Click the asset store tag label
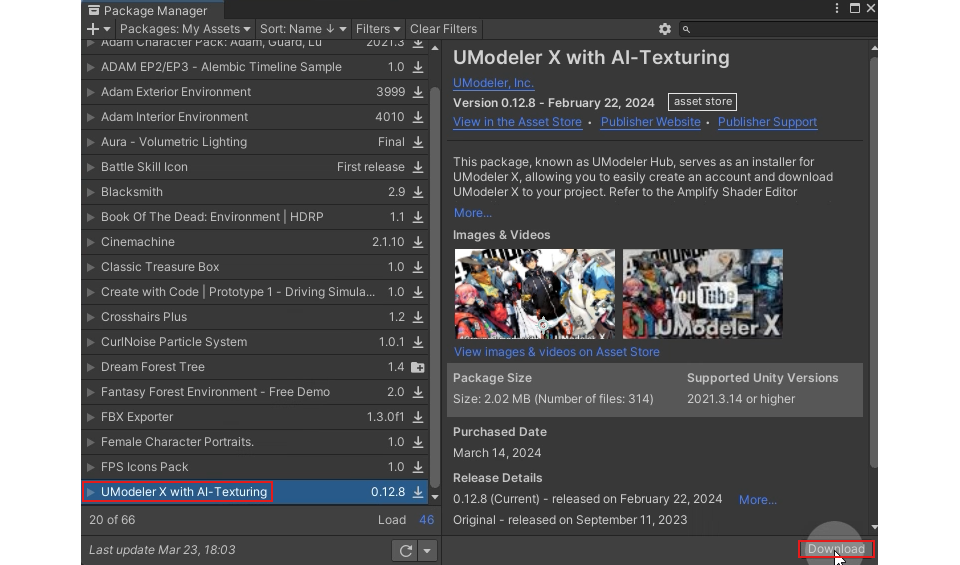The image size is (960, 565). point(702,102)
